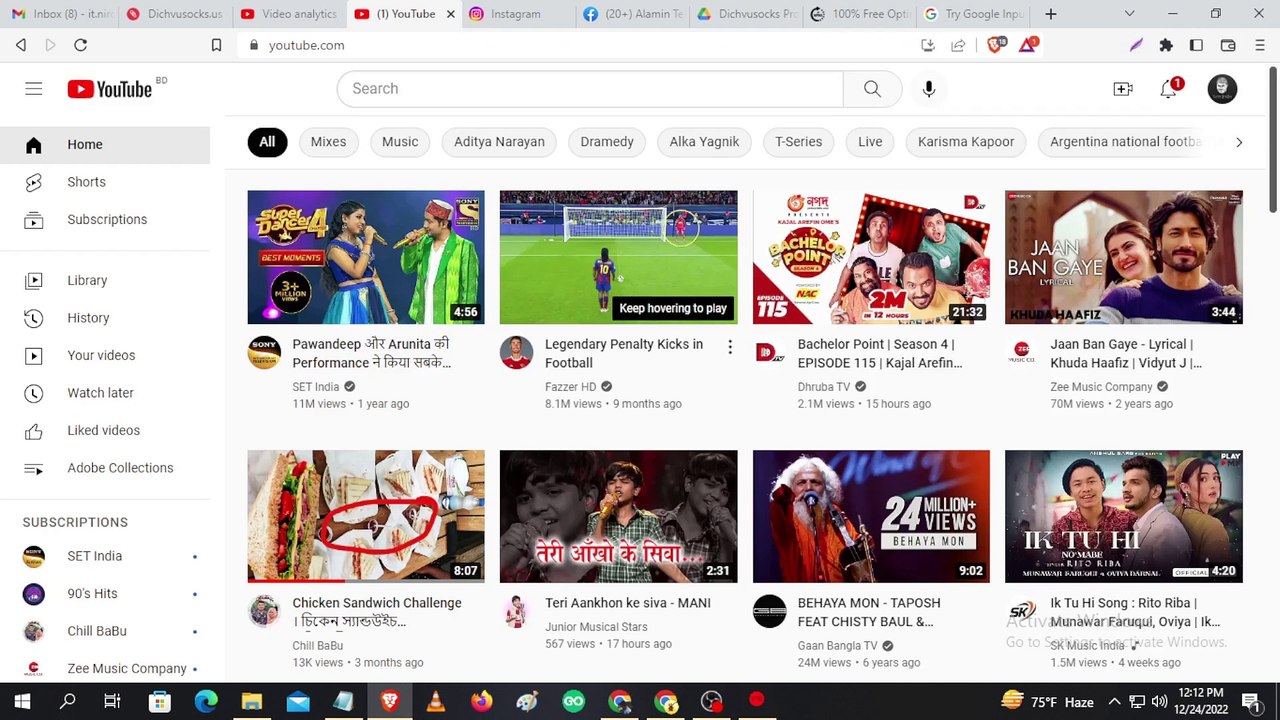Share this page icon in address bar
Image resolution: width=1280 pixels, height=720 pixels.
(958, 45)
